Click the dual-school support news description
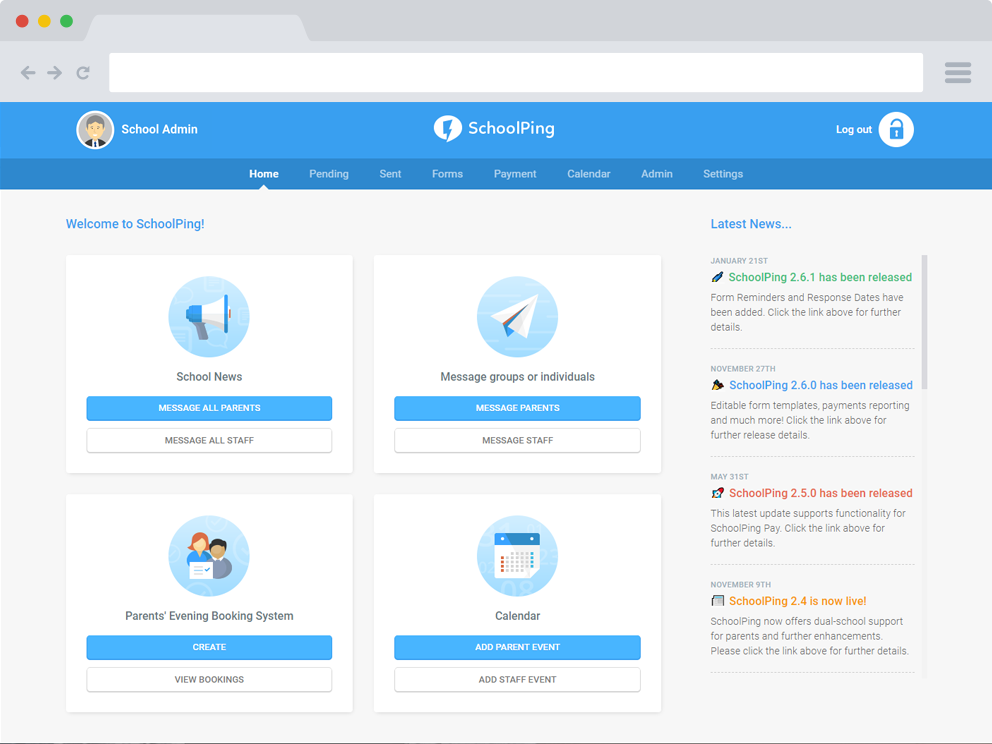992x744 pixels. click(x=809, y=636)
